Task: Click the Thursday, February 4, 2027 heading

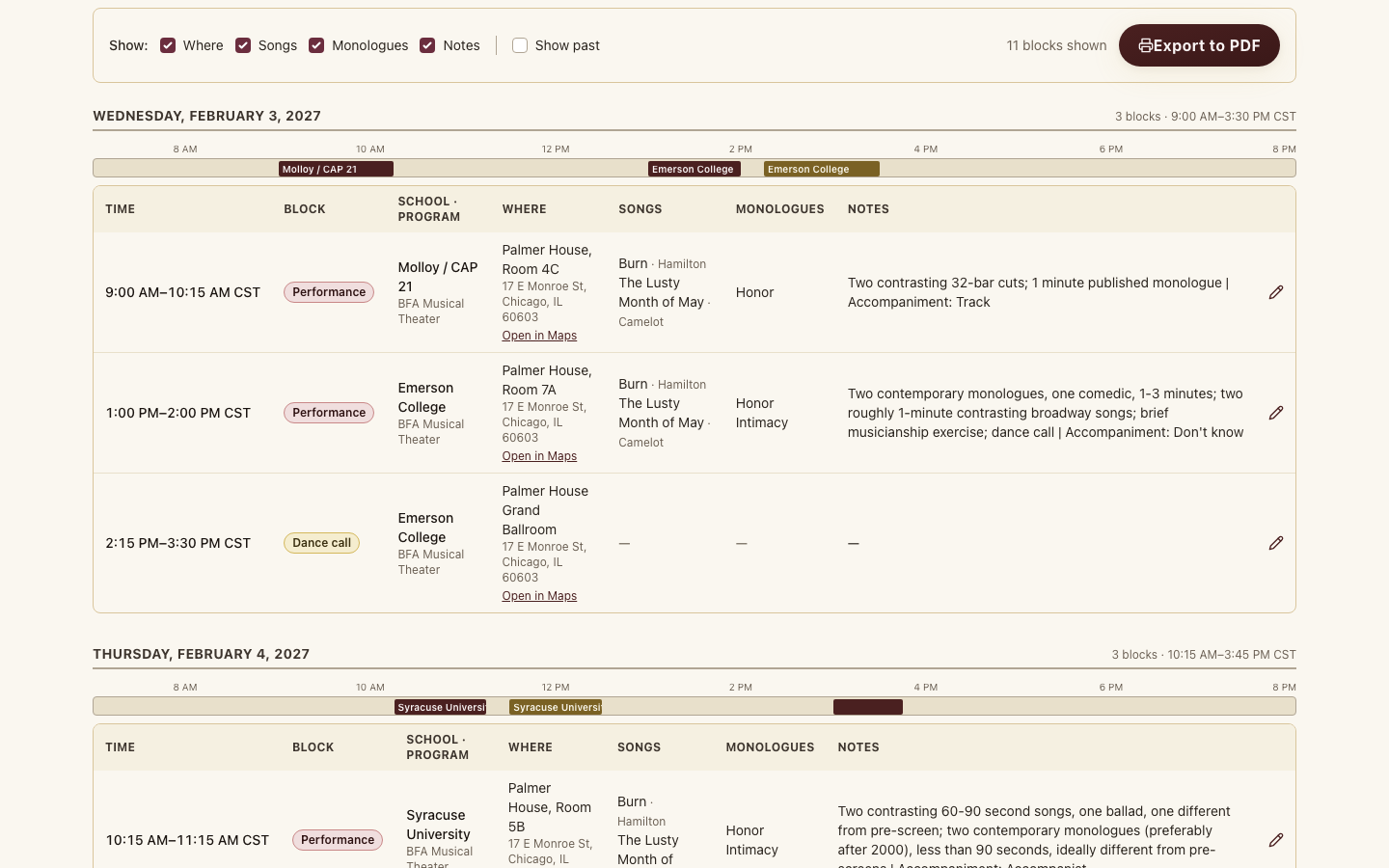Action: (x=202, y=654)
